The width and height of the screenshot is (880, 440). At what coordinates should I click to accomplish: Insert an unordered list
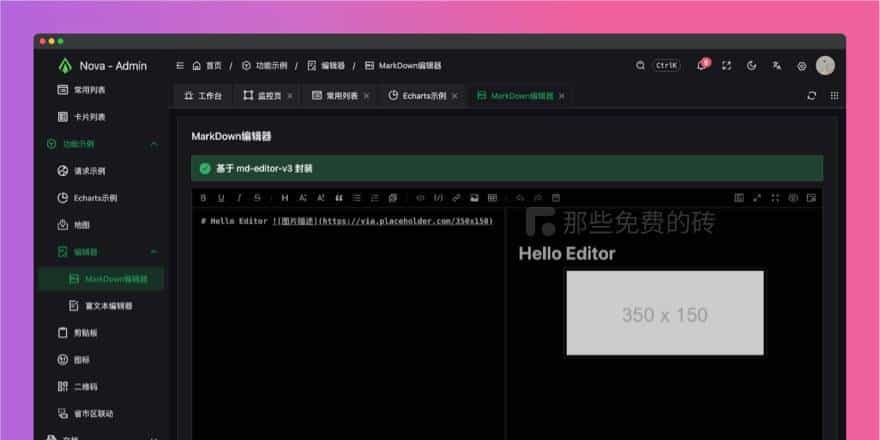[x=356, y=198]
